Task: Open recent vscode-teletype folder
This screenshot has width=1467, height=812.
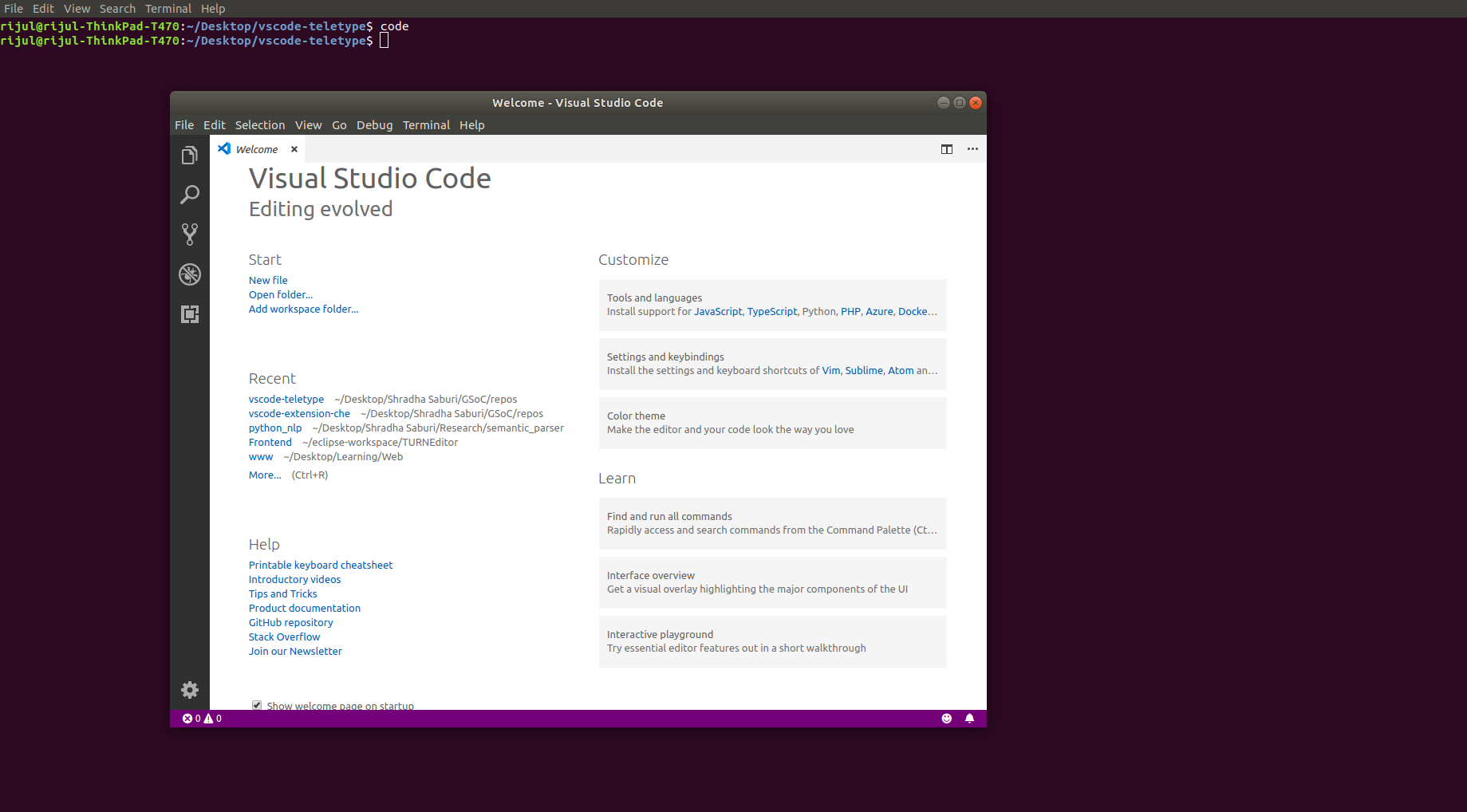Action: point(286,399)
